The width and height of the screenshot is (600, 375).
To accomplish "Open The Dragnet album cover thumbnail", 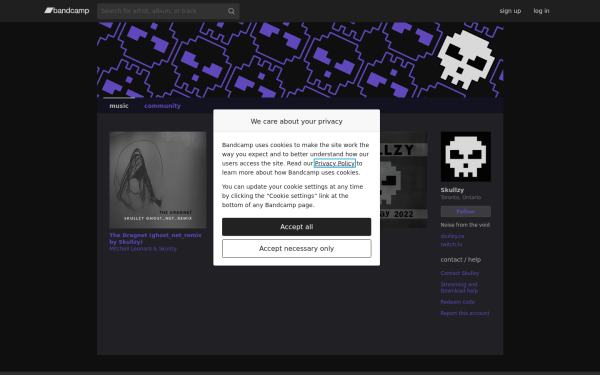I will pos(158,180).
